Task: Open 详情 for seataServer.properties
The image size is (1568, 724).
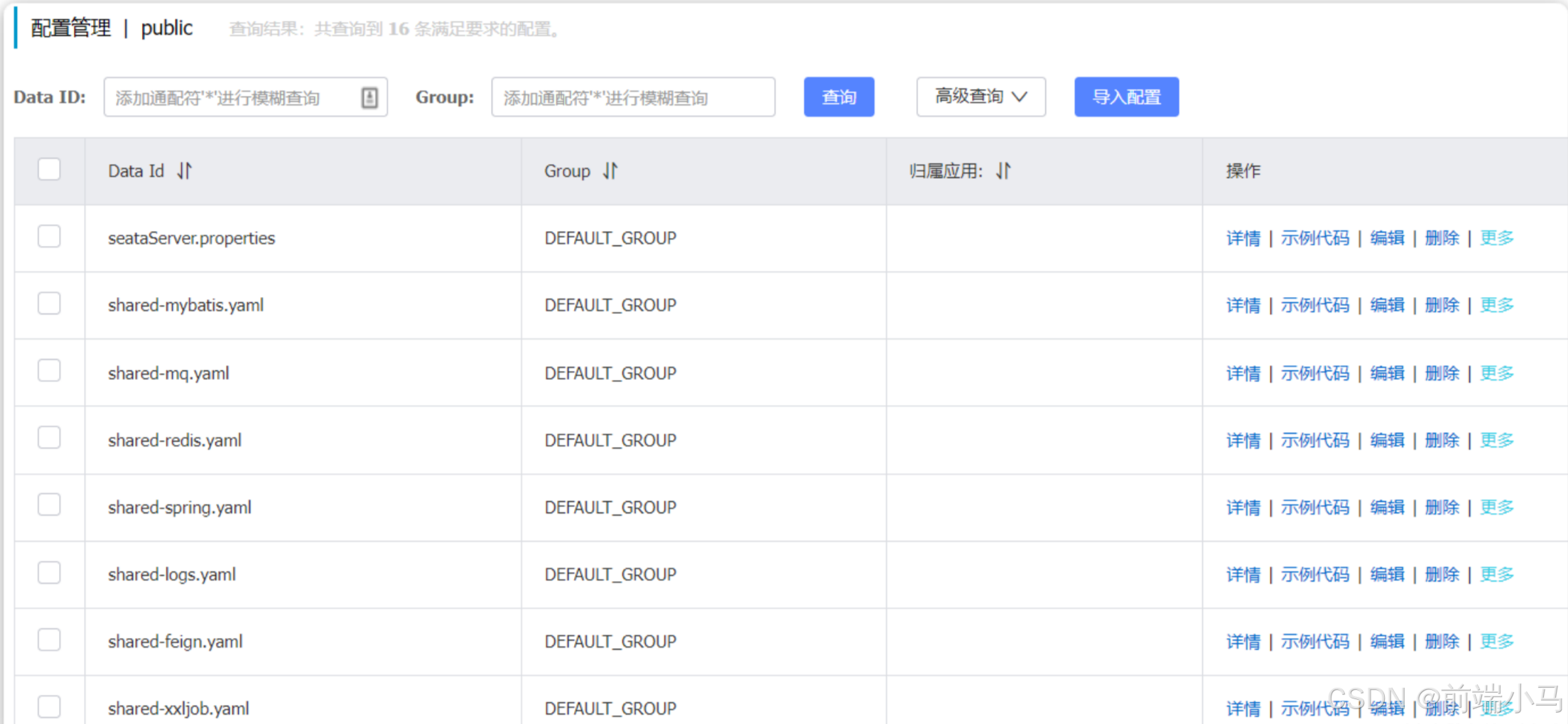Action: (1243, 238)
